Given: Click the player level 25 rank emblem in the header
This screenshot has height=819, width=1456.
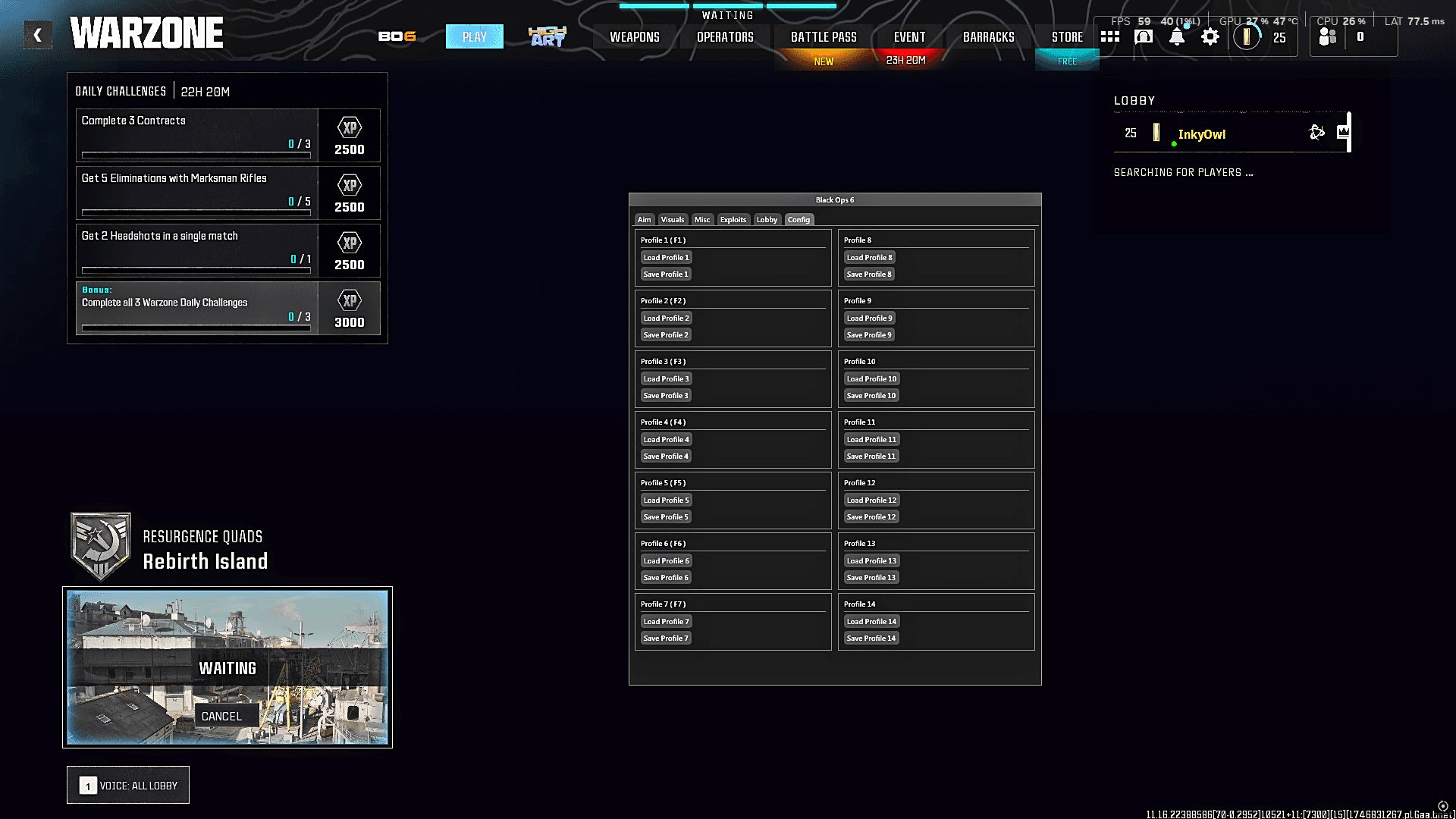Looking at the screenshot, I should (1247, 36).
